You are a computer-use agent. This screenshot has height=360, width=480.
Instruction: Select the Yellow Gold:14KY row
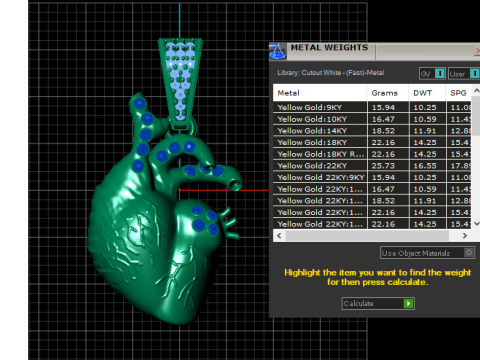click(x=372, y=131)
